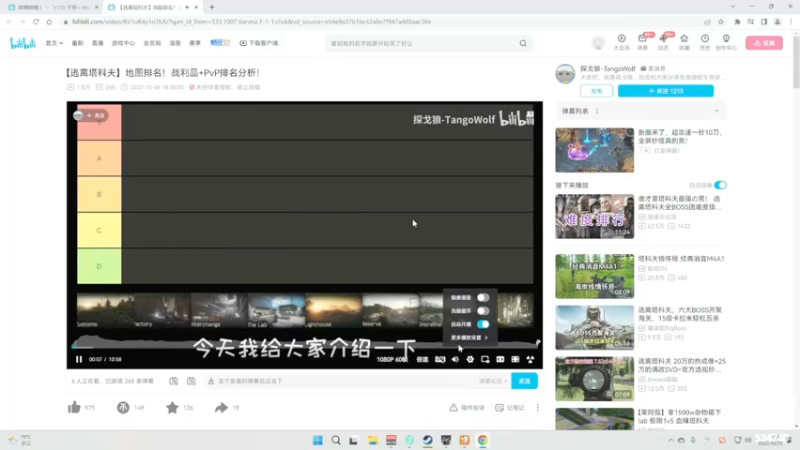
Task: Open the 直播 nav item
Action: tap(97, 43)
